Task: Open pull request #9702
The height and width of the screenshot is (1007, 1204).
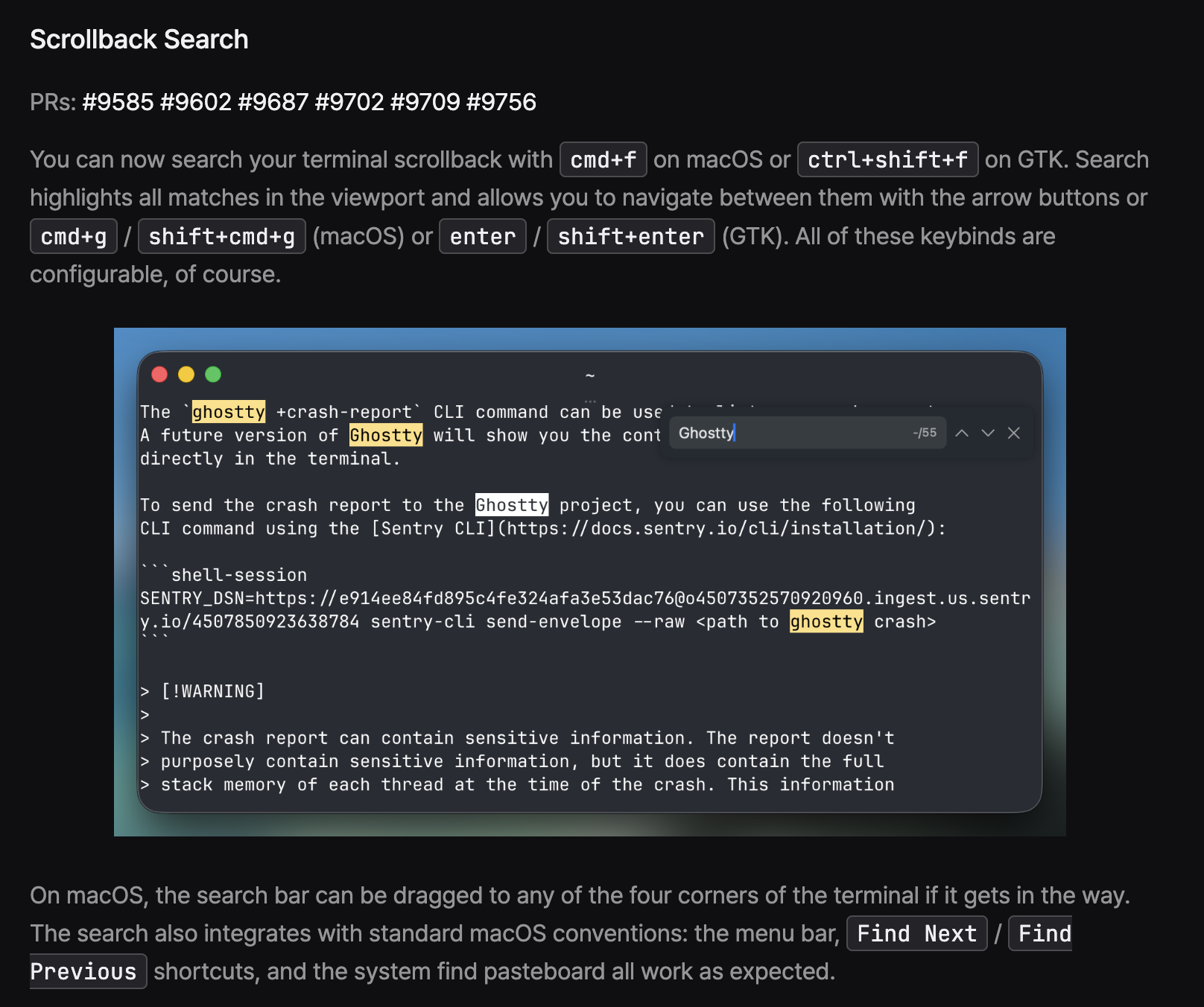Action: click(349, 102)
